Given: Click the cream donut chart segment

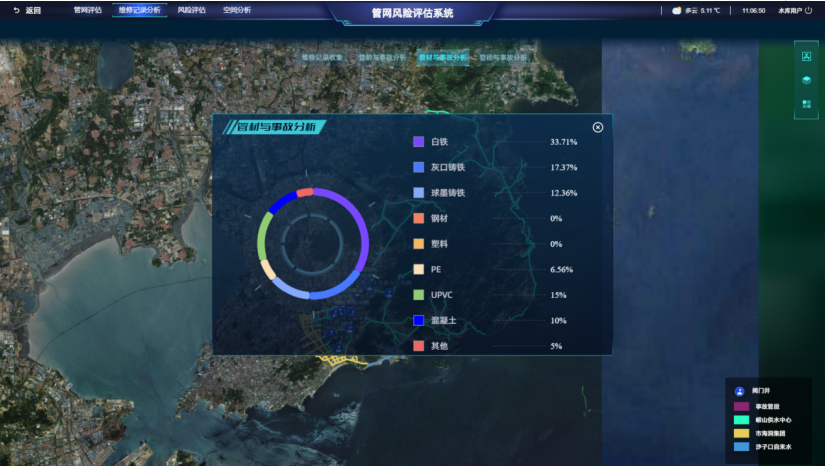Looking at the screenshot, I should 268,269.
